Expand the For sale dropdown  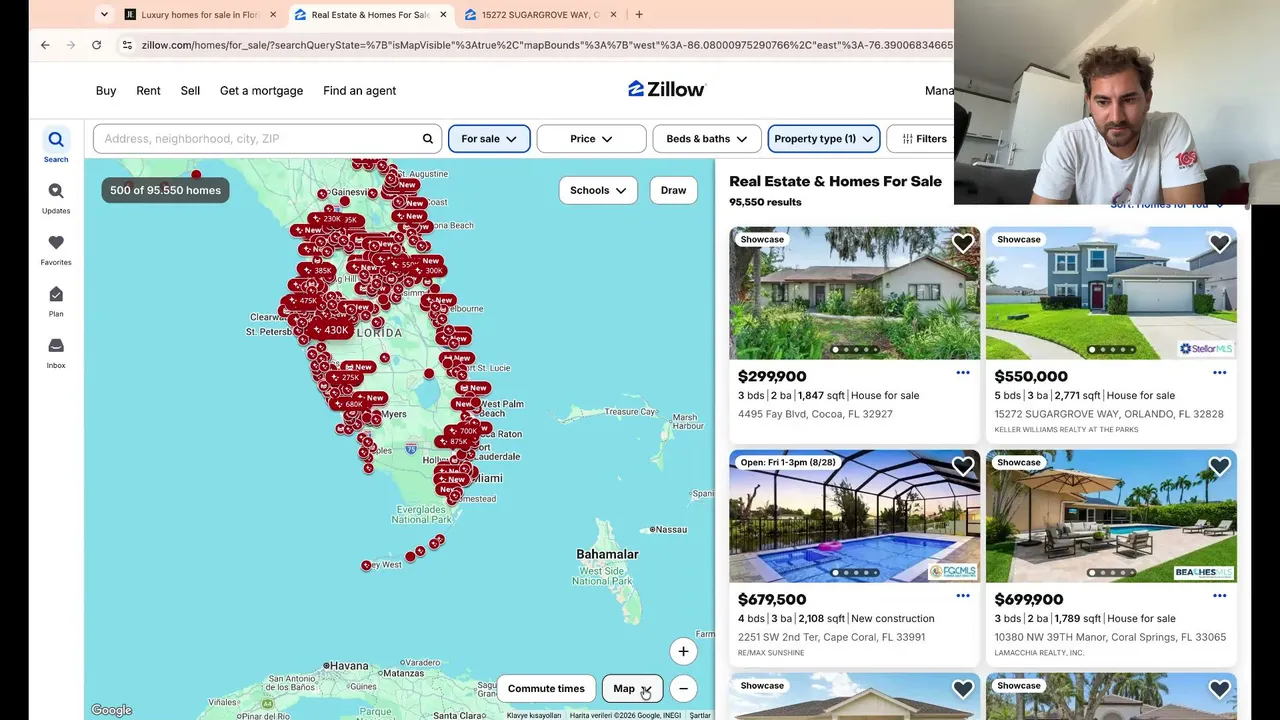[x=489, y=139]
